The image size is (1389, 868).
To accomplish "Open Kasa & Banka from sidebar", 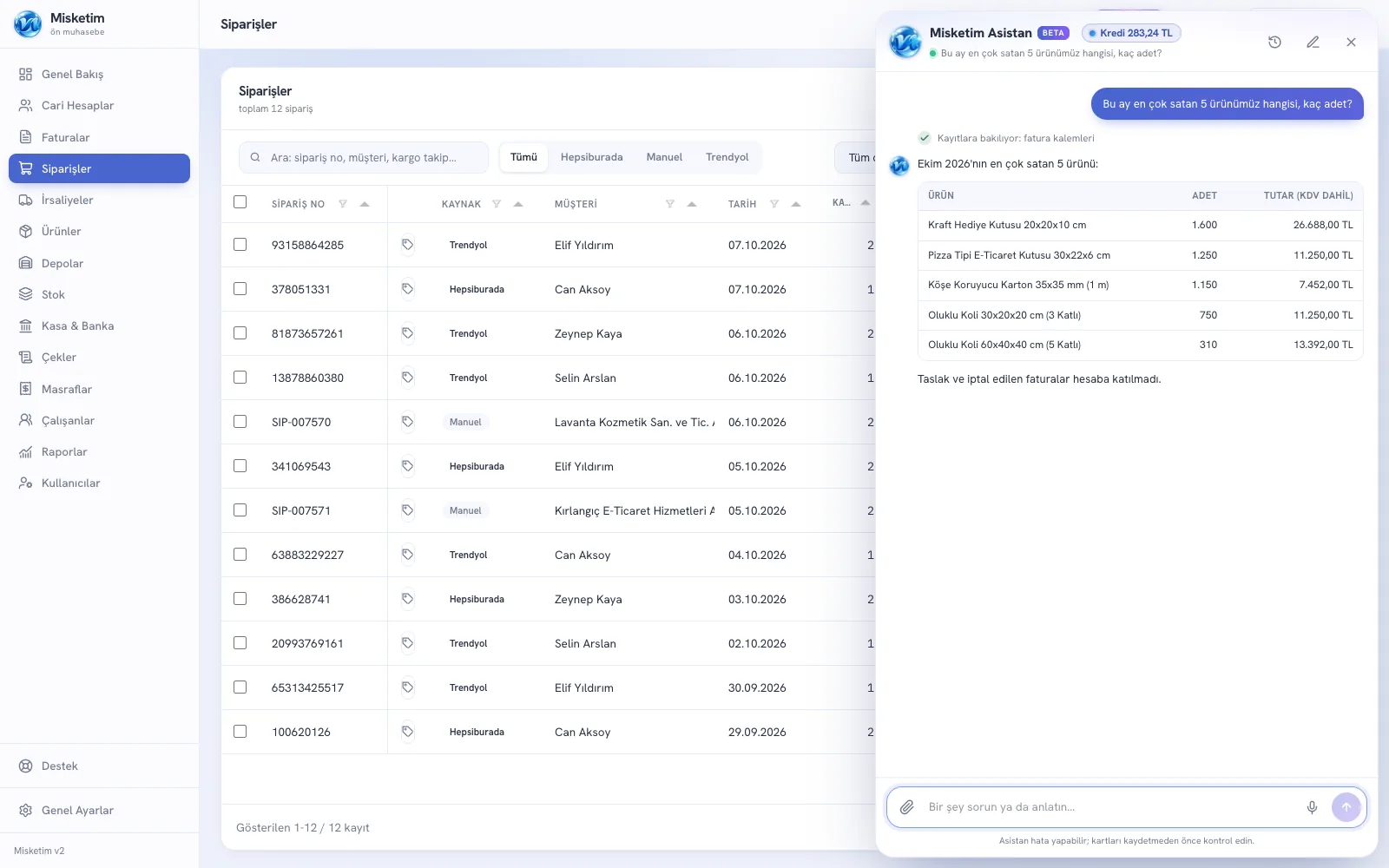I will [99, 325].
